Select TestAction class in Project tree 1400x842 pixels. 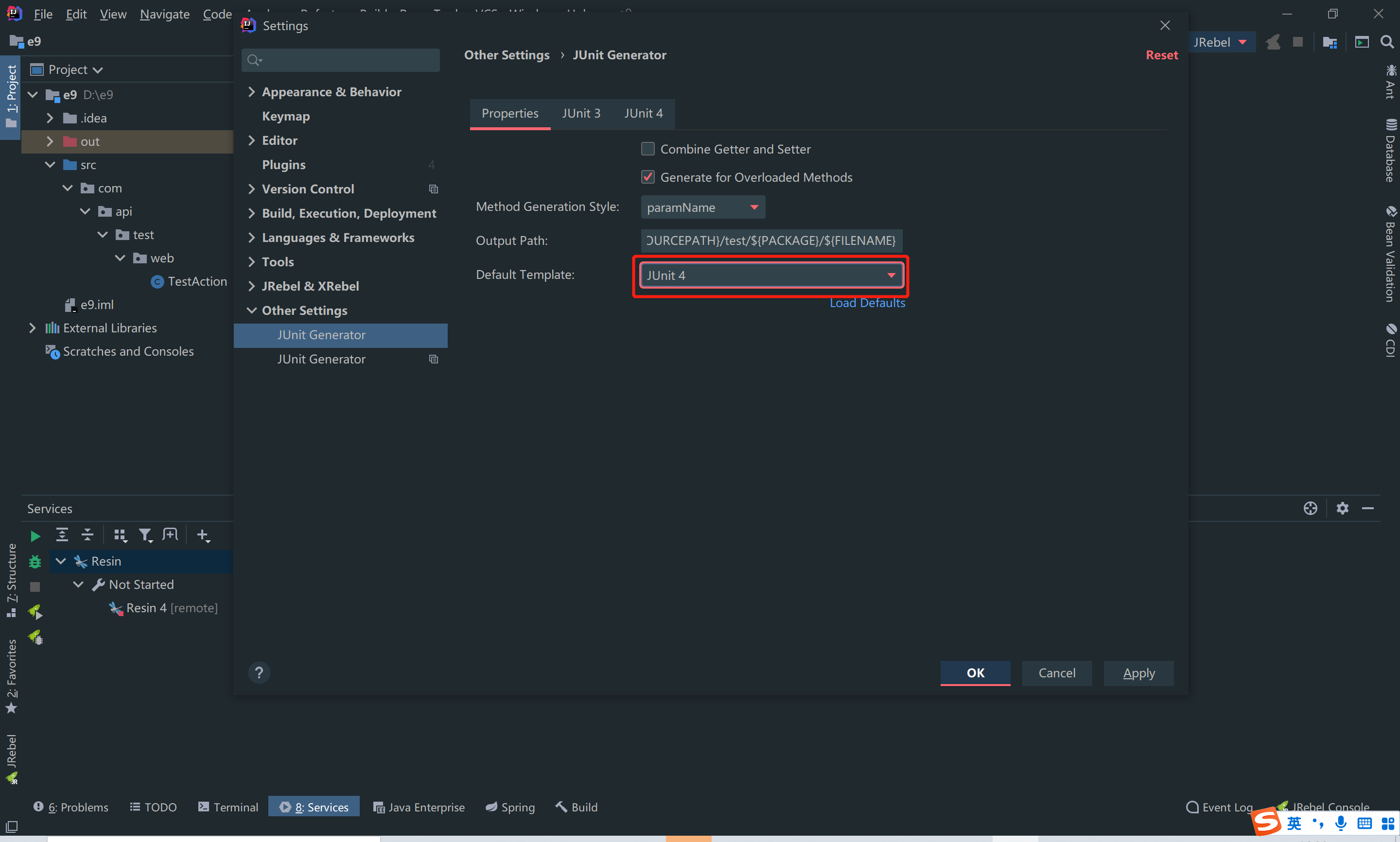[189, 281]
